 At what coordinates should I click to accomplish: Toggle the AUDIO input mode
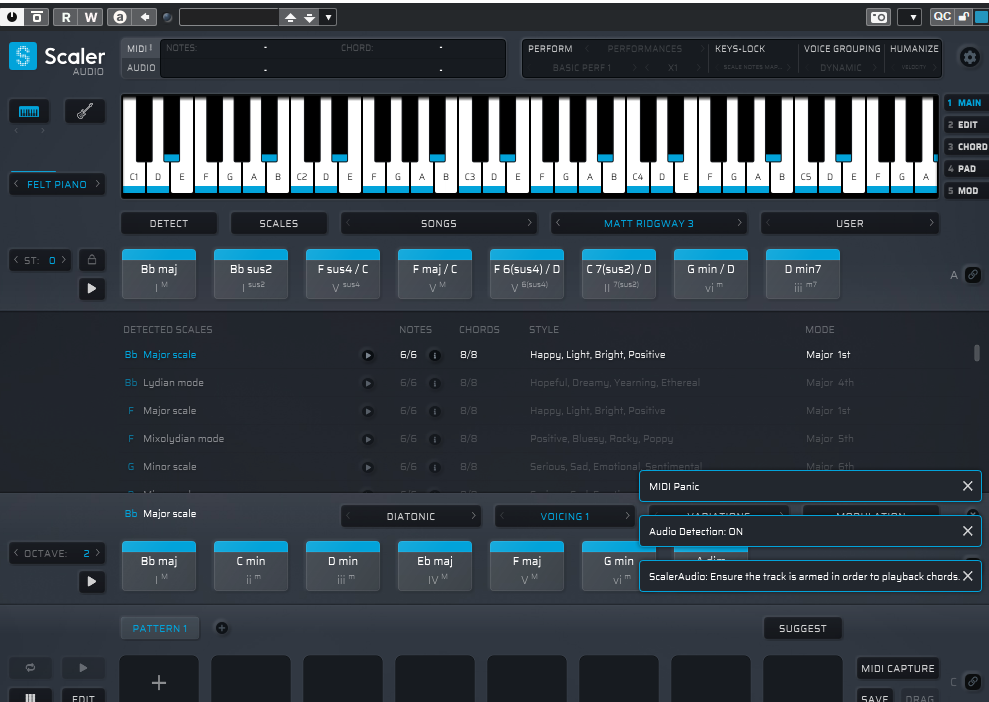(139, 68)
